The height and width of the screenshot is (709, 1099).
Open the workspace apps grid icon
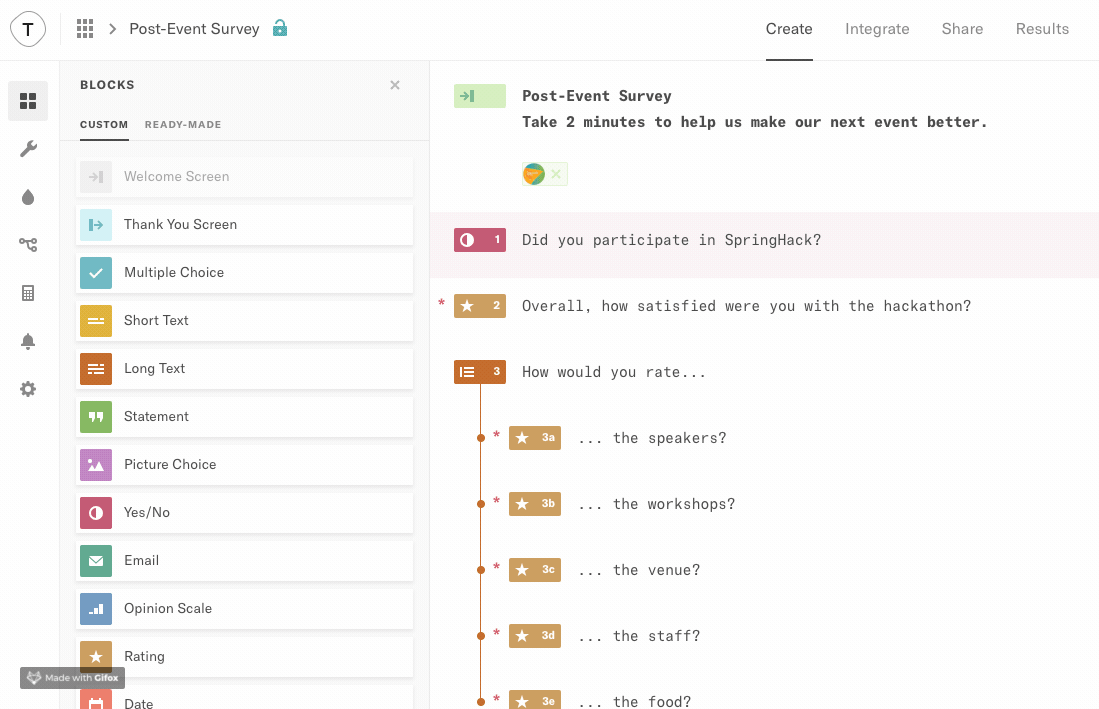85,29
